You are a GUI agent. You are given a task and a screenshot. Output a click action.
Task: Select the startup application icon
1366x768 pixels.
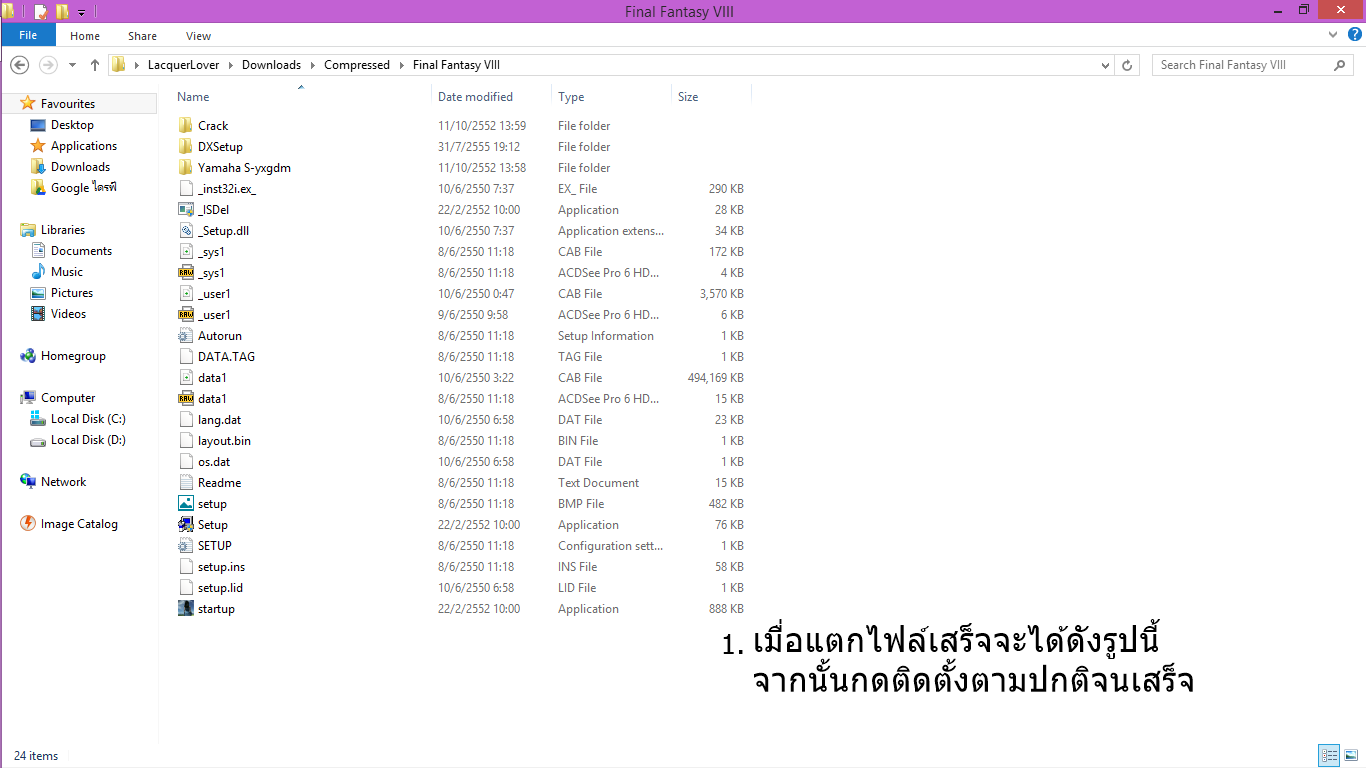click(186, 609)
